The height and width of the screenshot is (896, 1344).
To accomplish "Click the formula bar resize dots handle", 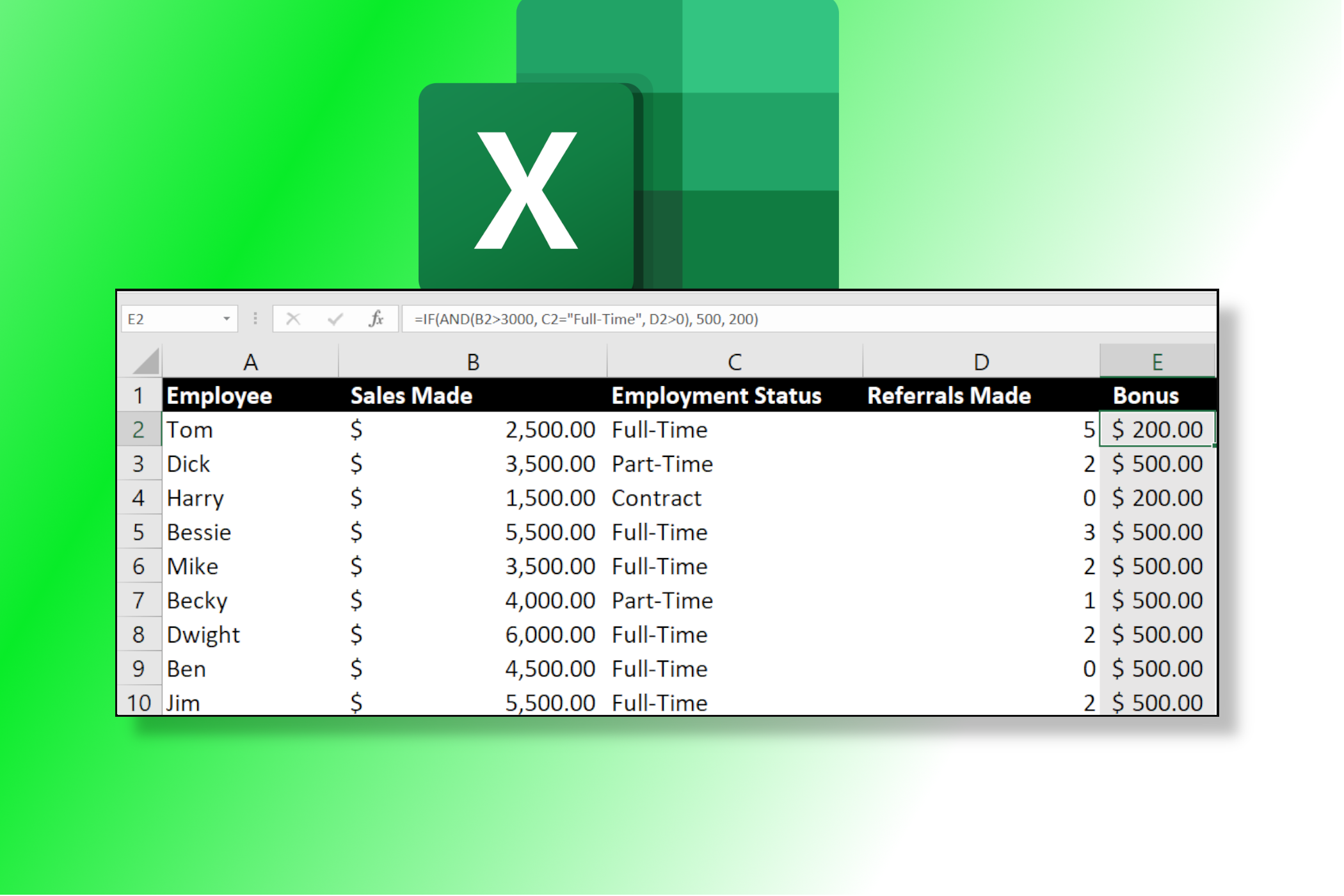I will (x=255, y=319).
